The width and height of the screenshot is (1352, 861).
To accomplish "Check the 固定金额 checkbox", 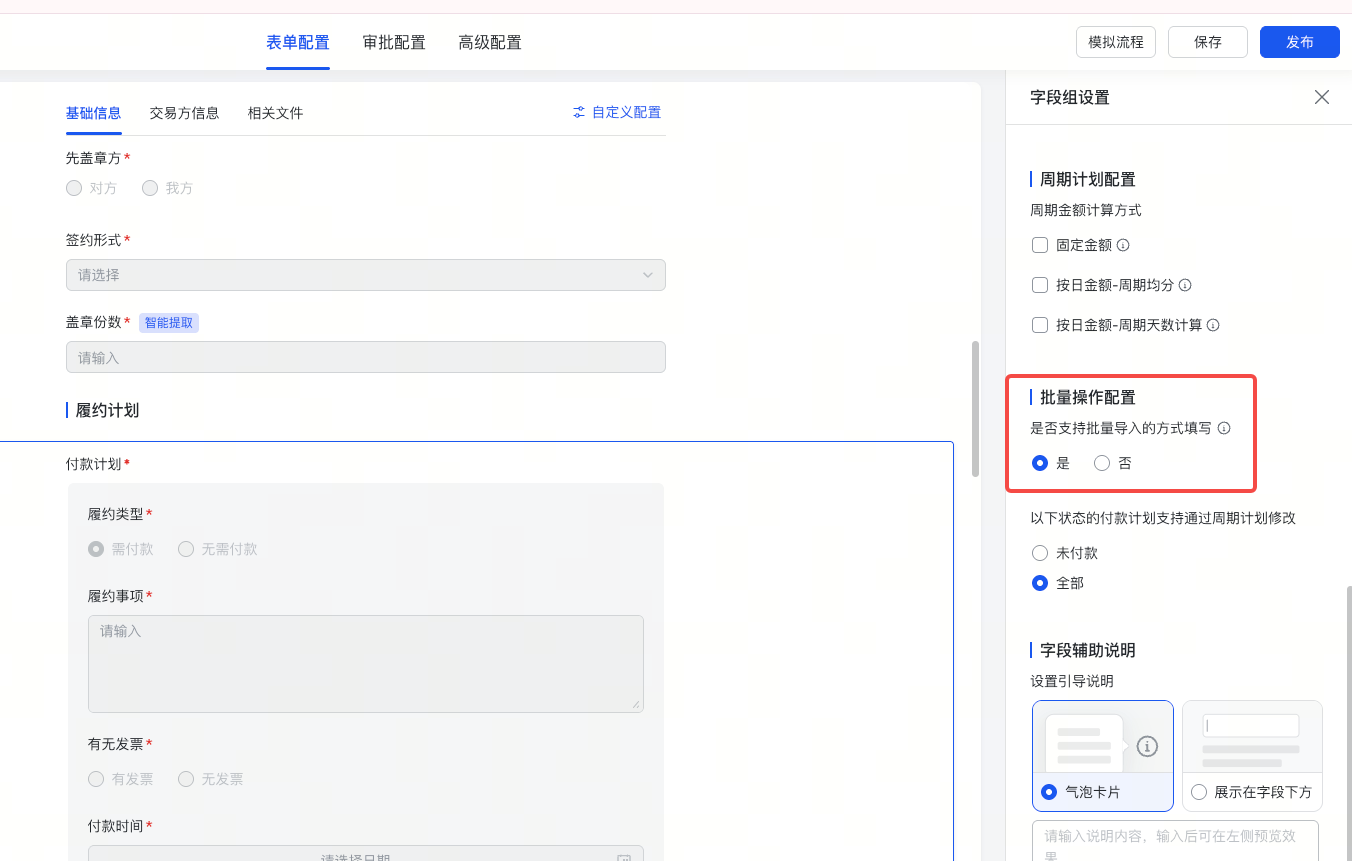I will pos(1040,244).
